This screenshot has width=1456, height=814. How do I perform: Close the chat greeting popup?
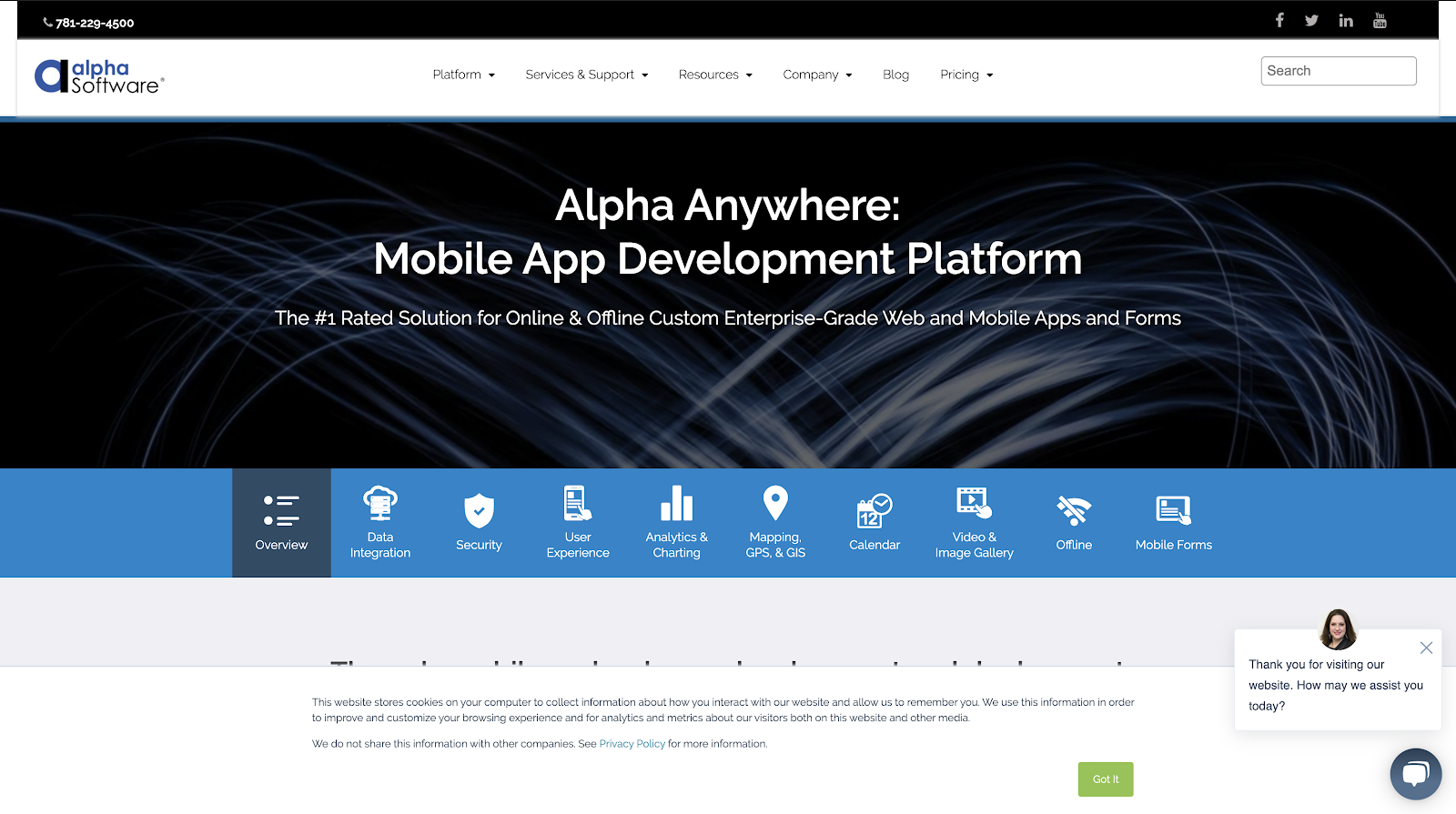tap(1426, 648)
